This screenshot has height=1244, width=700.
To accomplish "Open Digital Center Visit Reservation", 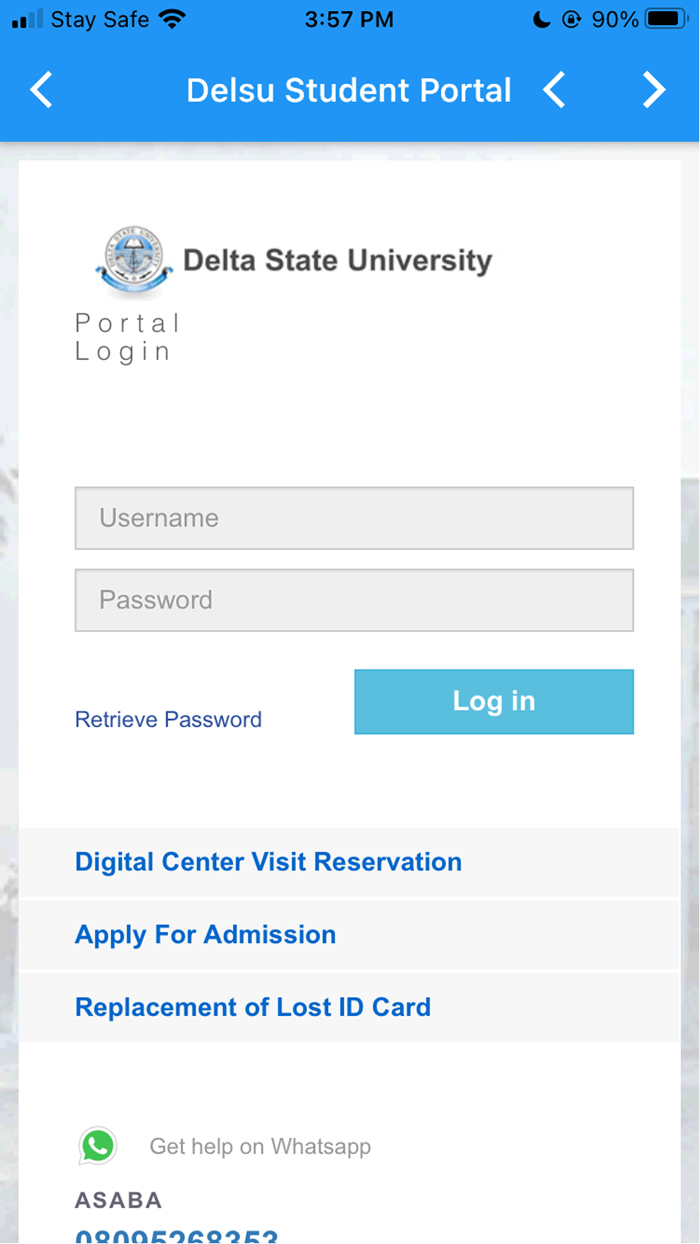I will pos(268,862).
